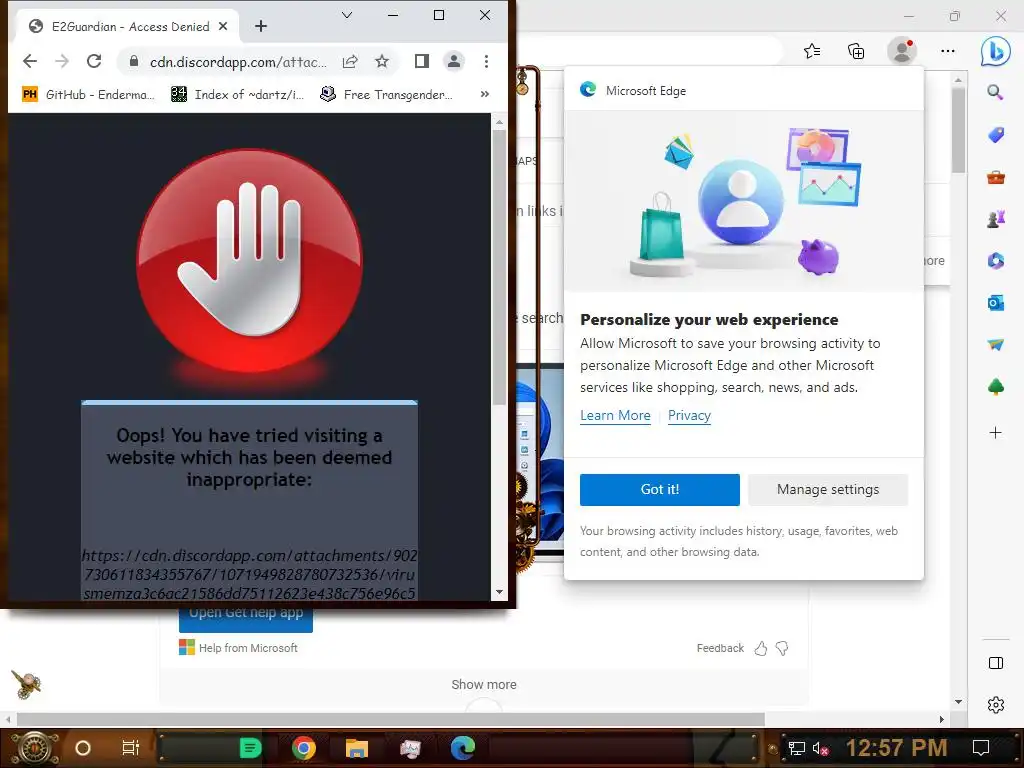Open Edge sidebar Drop paper-plane icon
The height and width of the screenshot is (768, 1024).
pyautogui.click(x=995, y=345)
